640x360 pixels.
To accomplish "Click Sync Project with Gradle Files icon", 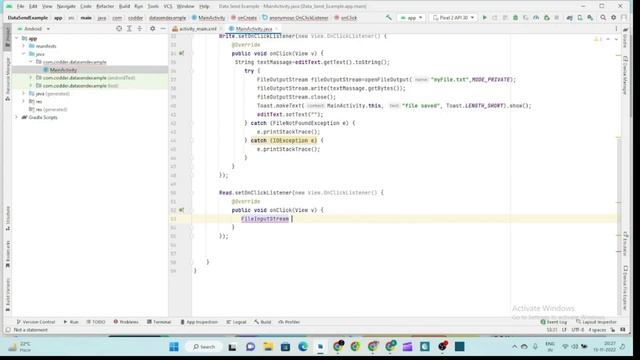I will point(569,18).
